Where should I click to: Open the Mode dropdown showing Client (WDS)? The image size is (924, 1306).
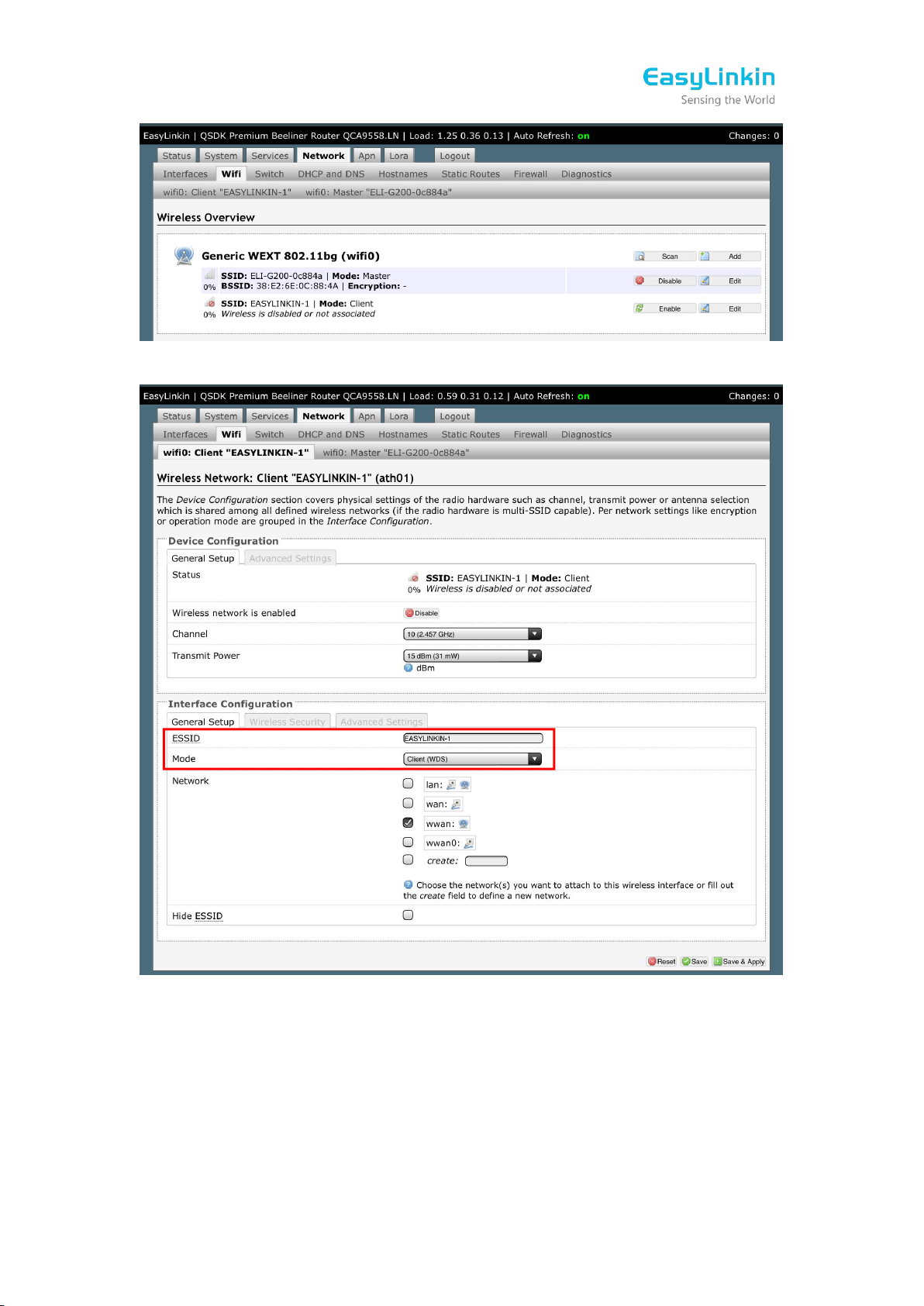pos(473,759)
